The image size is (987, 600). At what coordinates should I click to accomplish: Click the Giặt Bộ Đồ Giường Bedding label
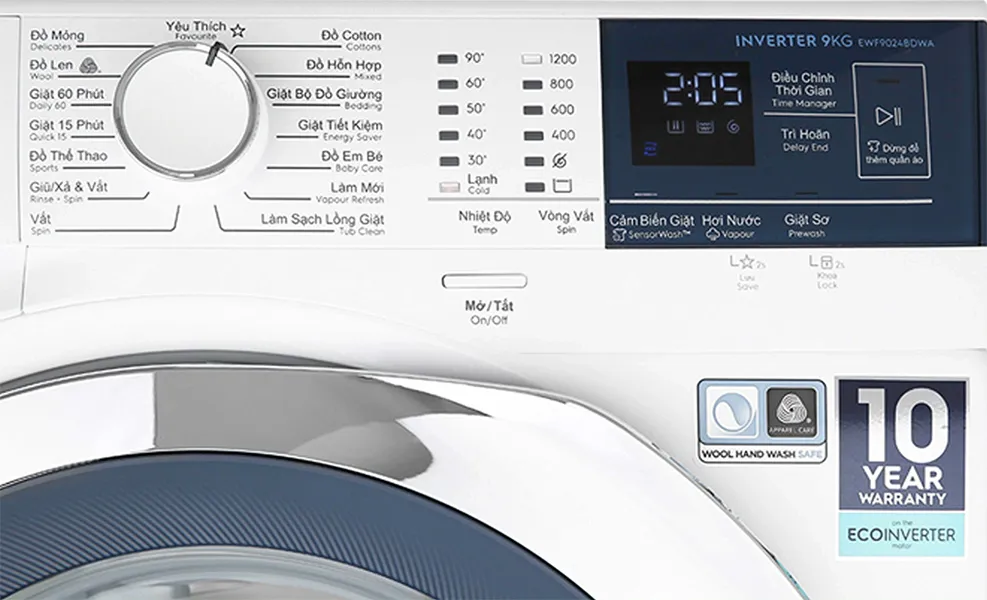click(324, 99)
